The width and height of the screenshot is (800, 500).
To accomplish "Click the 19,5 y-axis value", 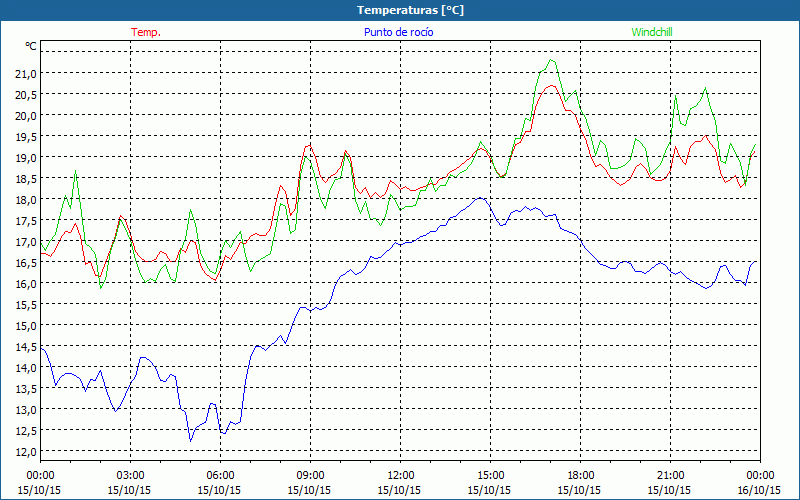I will 26,136.
